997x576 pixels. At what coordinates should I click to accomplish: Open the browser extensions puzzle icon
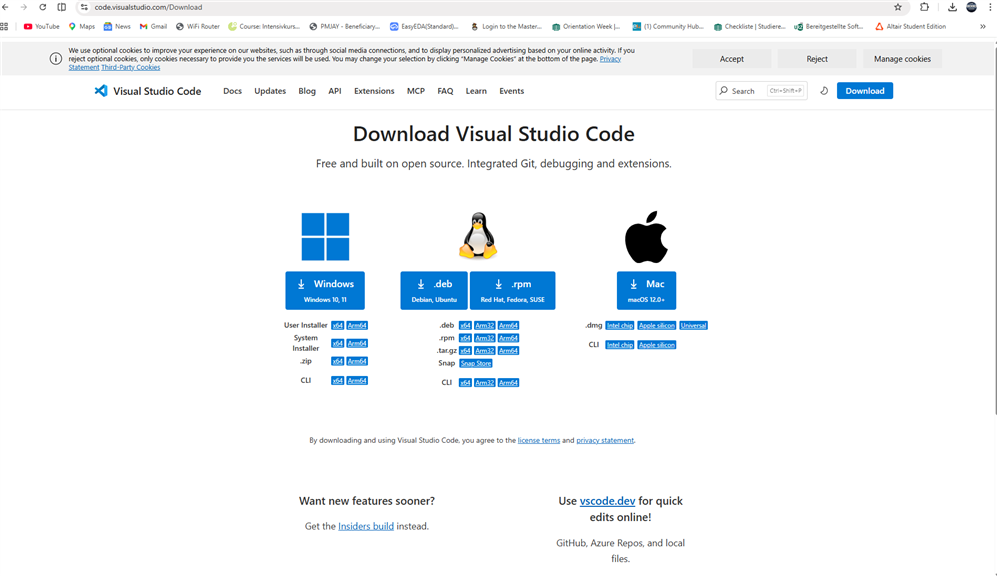pyautogui.click(x=925, y=7)
